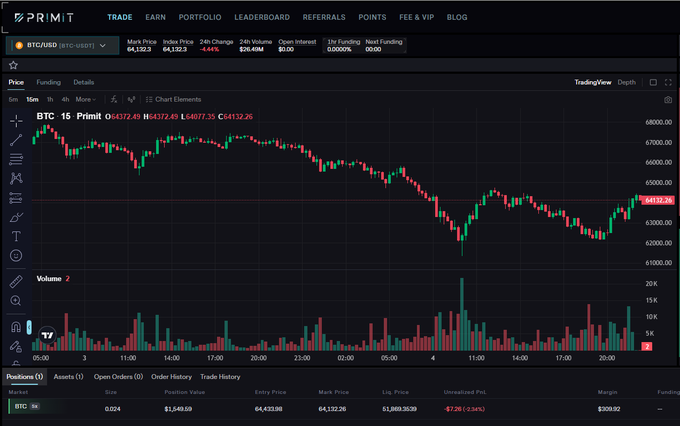Go to PORTFOLIO page

tap(200, 17)
